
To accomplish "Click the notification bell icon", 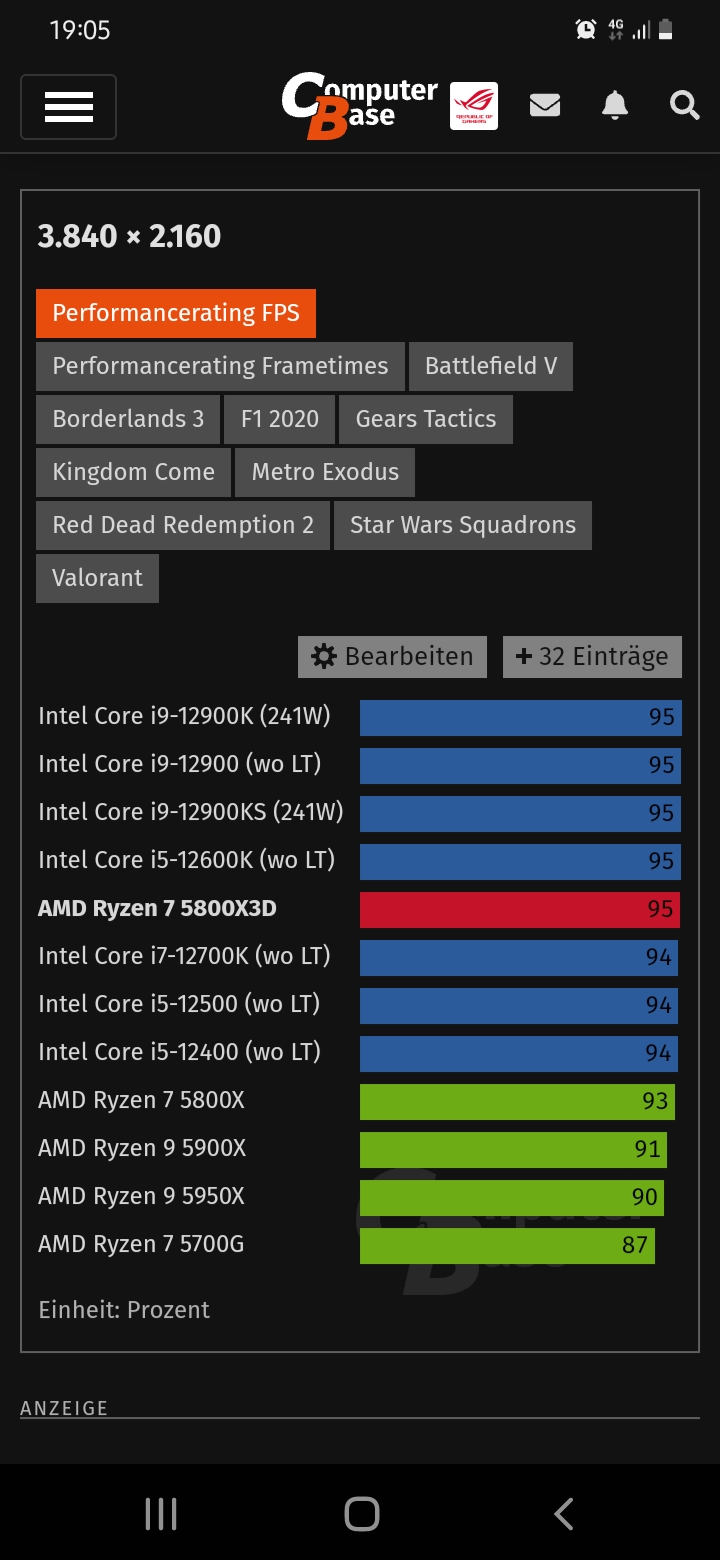I will [x=614, y=105].
